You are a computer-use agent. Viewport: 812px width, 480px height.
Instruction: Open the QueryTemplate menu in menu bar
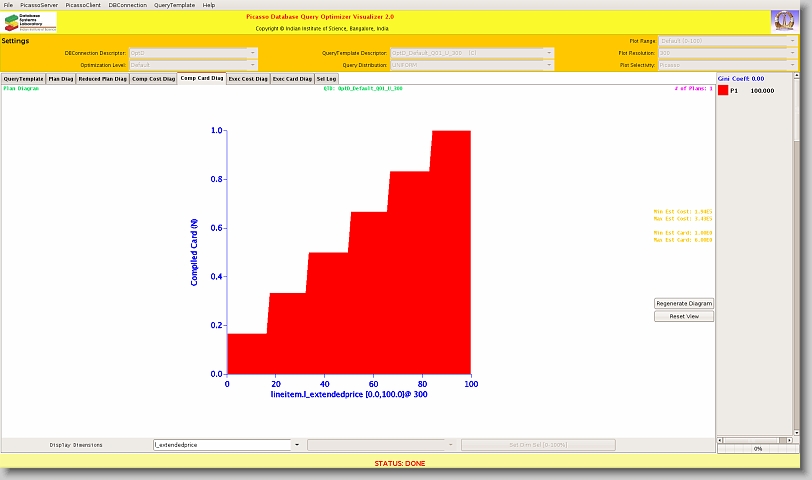pos(175,5)
